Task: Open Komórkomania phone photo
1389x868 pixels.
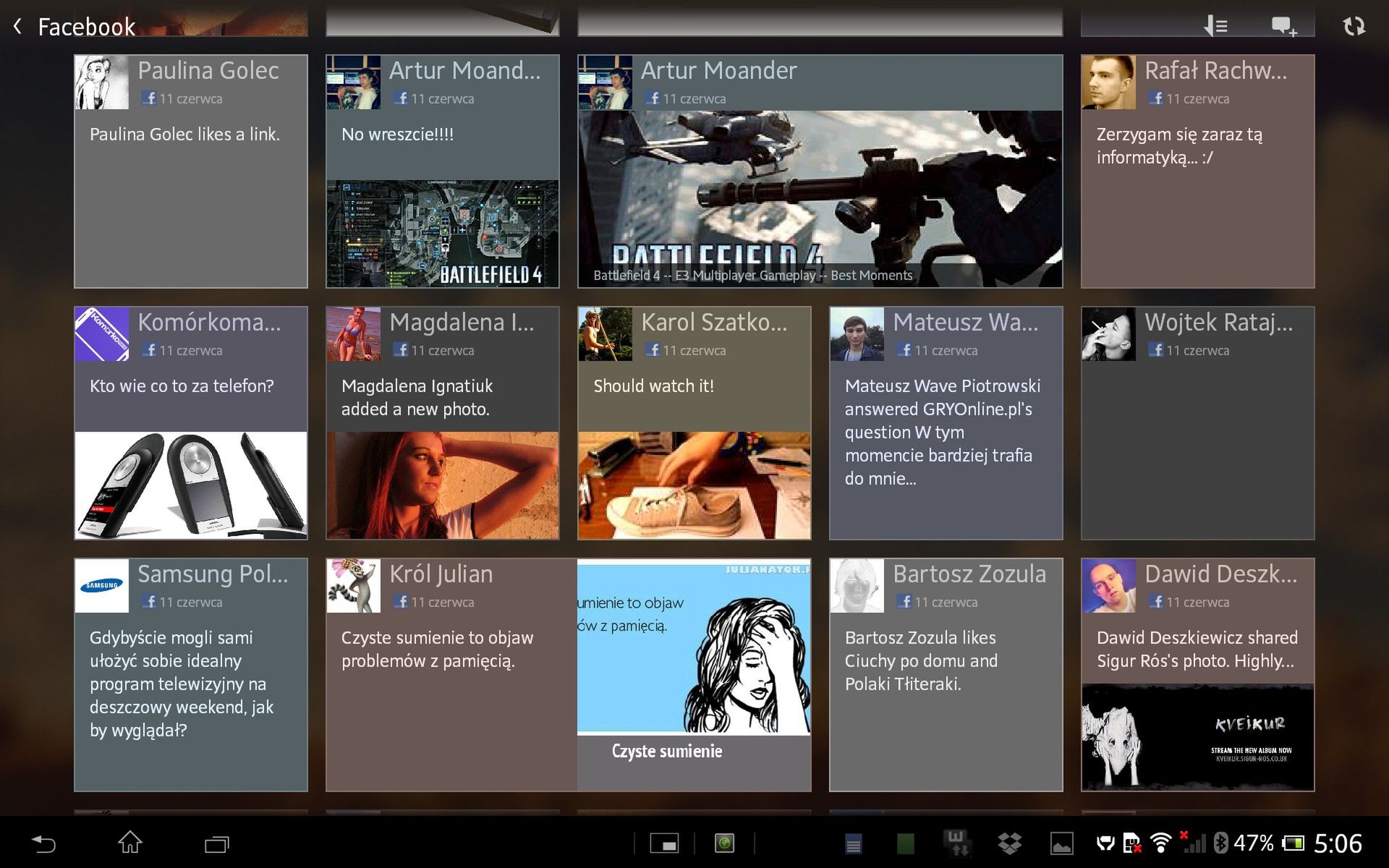Action: click(190, 485)
